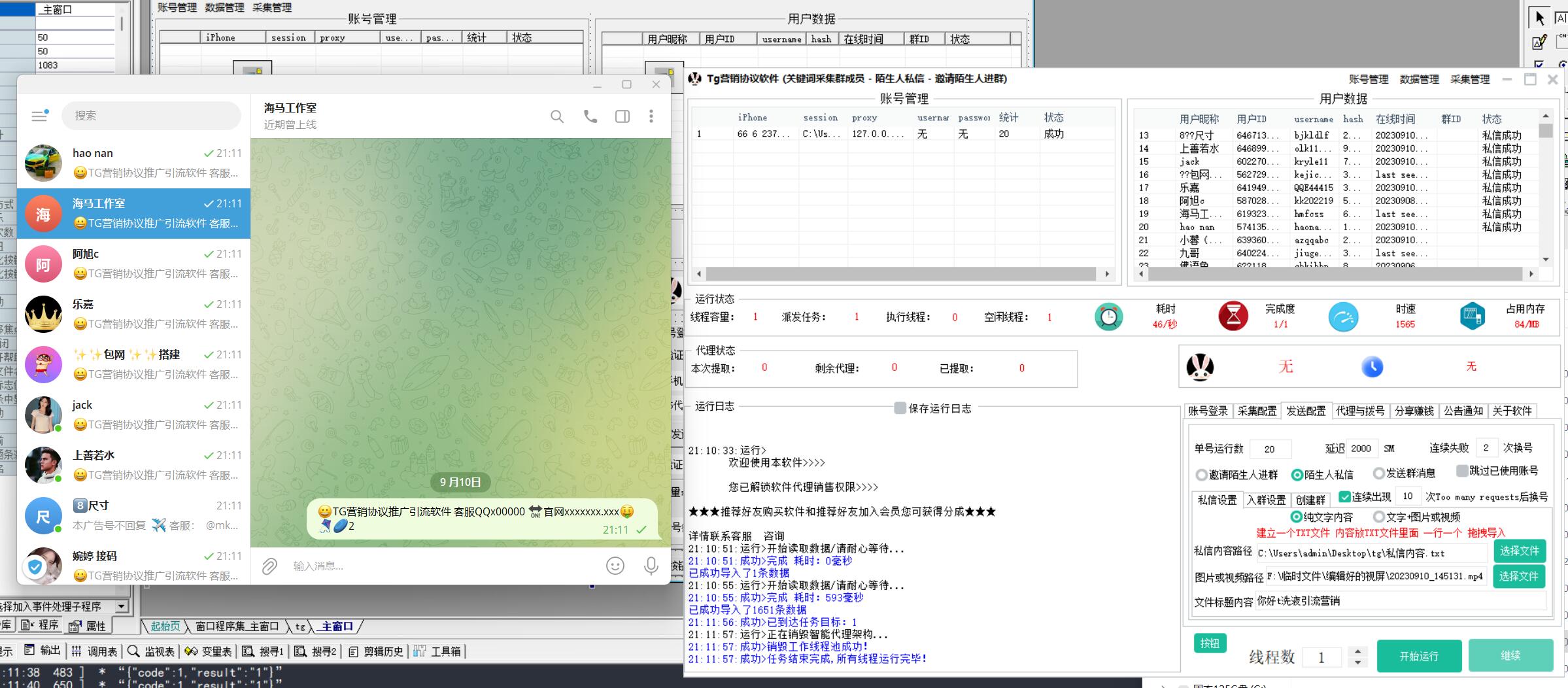The width and height of the screenshot is (1568, 688).
Task: Select the 邀请陌生人进群 radio option
Action: coord(1201,475)
